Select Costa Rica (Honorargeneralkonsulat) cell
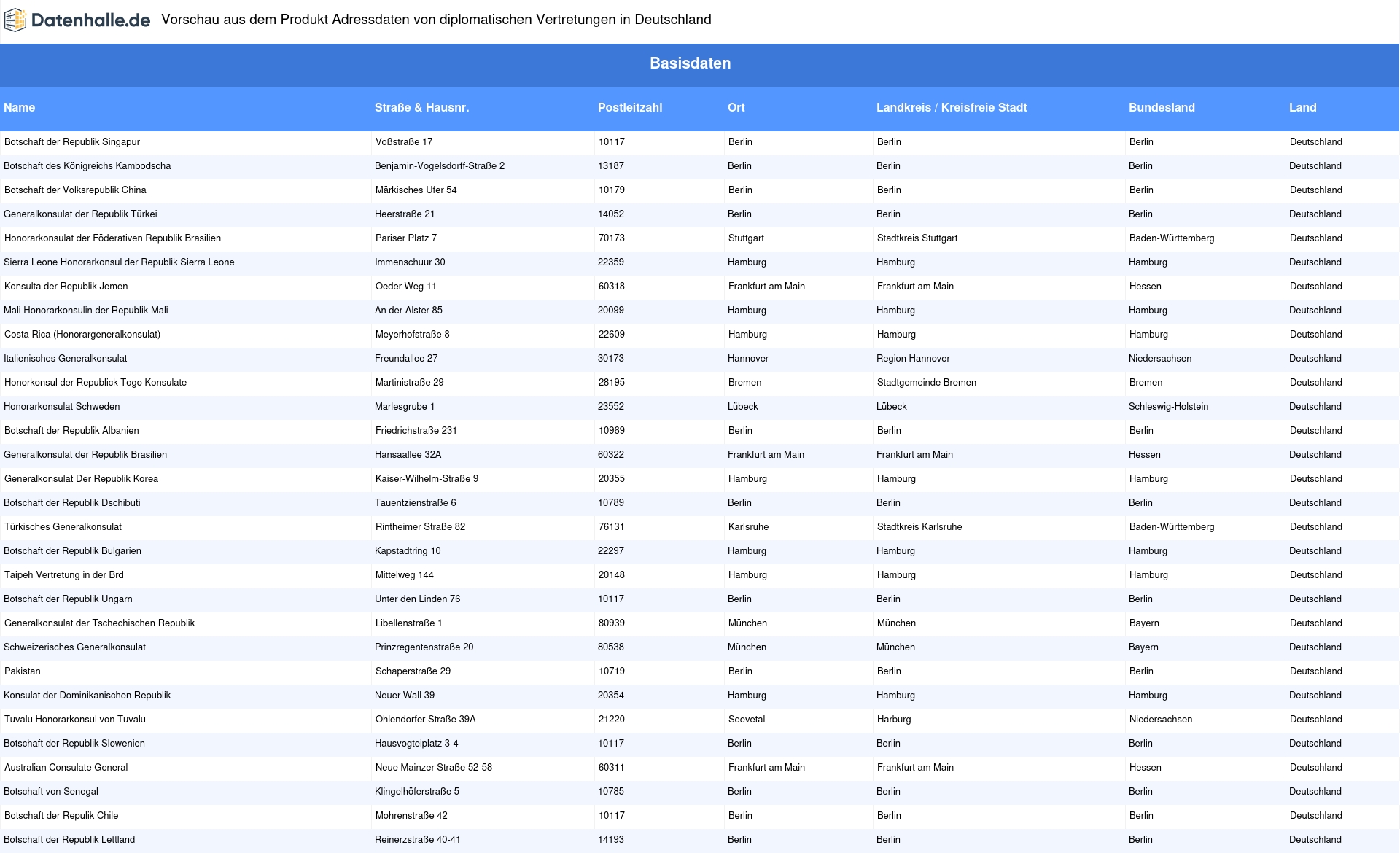This screenshot has width=1400, height=853. click(82, 334)
